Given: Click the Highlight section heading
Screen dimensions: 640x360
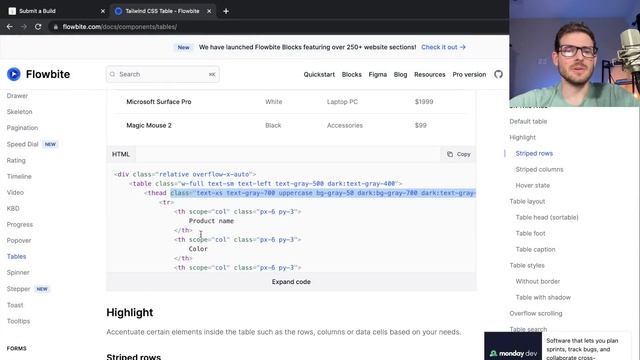Looking at the screenshot, I should click(x=130, y=312).
